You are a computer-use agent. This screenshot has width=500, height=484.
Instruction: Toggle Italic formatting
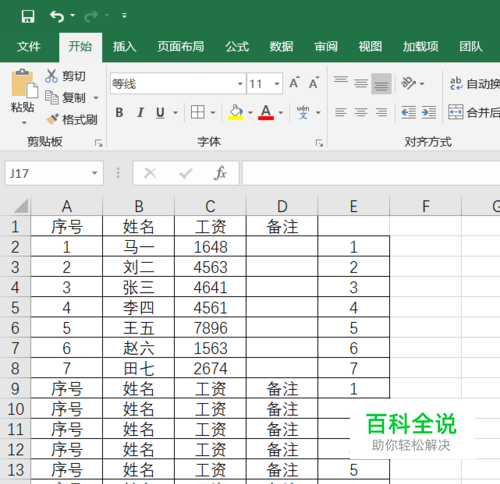tap(140, 112)
